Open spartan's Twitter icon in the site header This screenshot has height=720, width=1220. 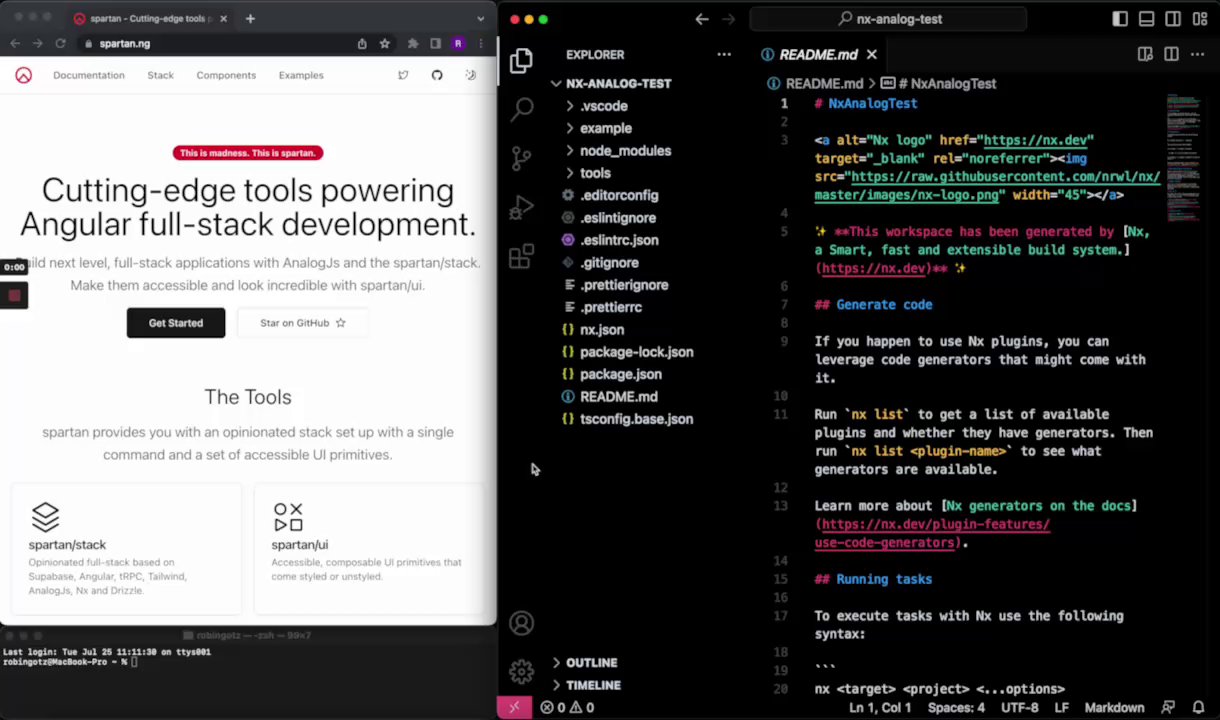(x=403, y=75)
